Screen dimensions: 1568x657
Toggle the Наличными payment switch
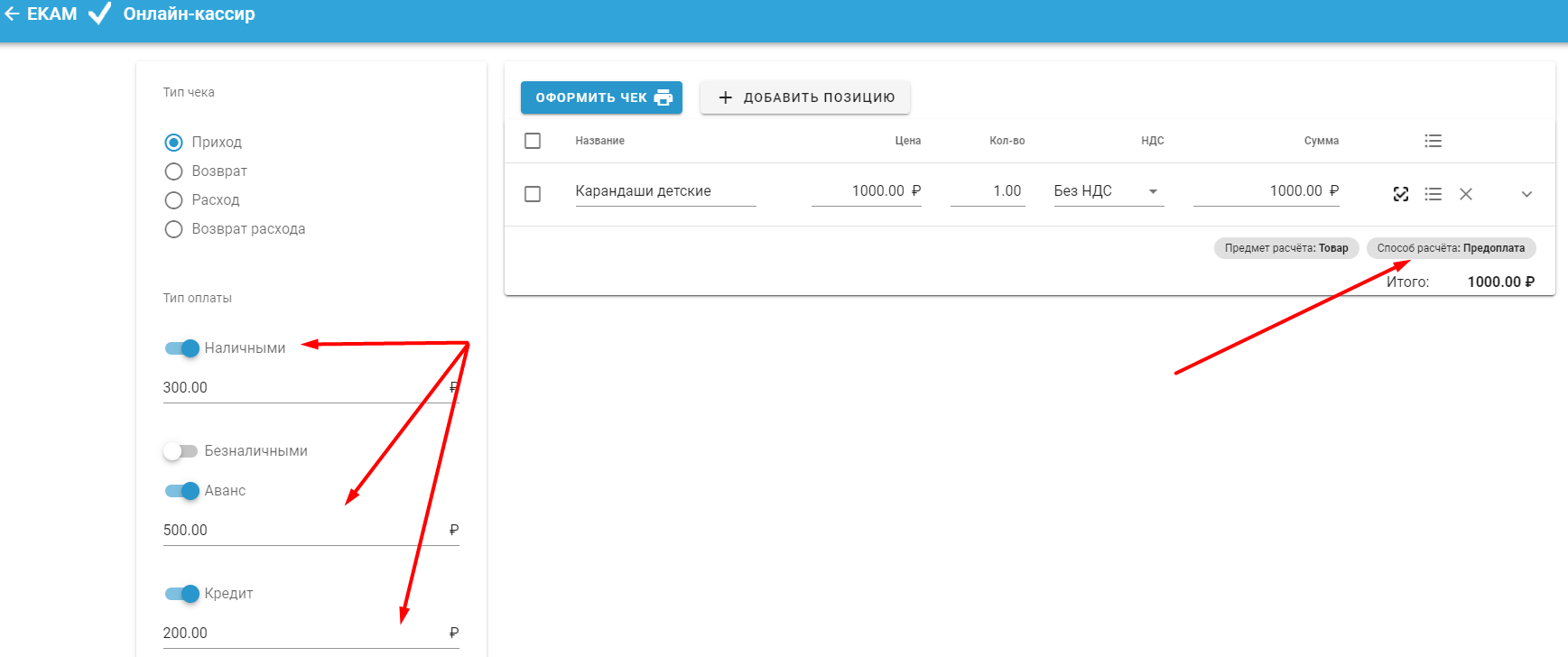pos(181,348)
